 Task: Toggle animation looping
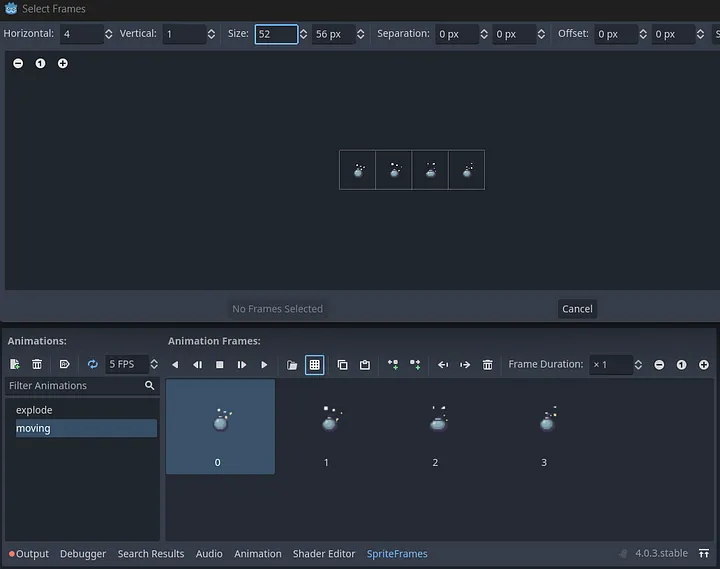pos(93,365)
